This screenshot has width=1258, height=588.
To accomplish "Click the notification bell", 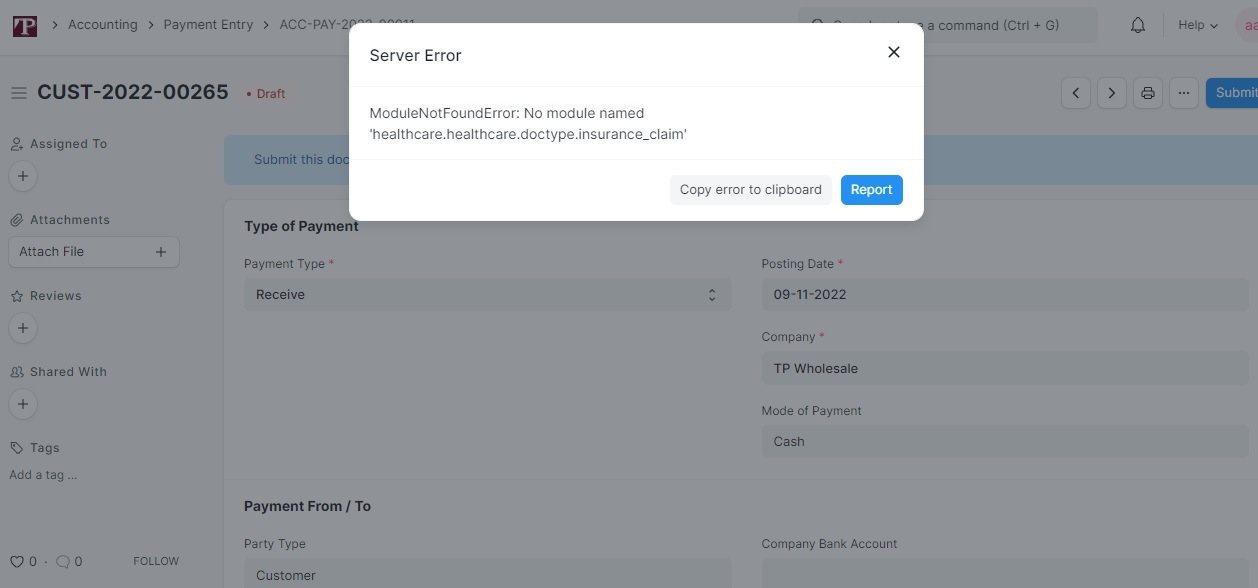I will click(x=1137, y=25).
